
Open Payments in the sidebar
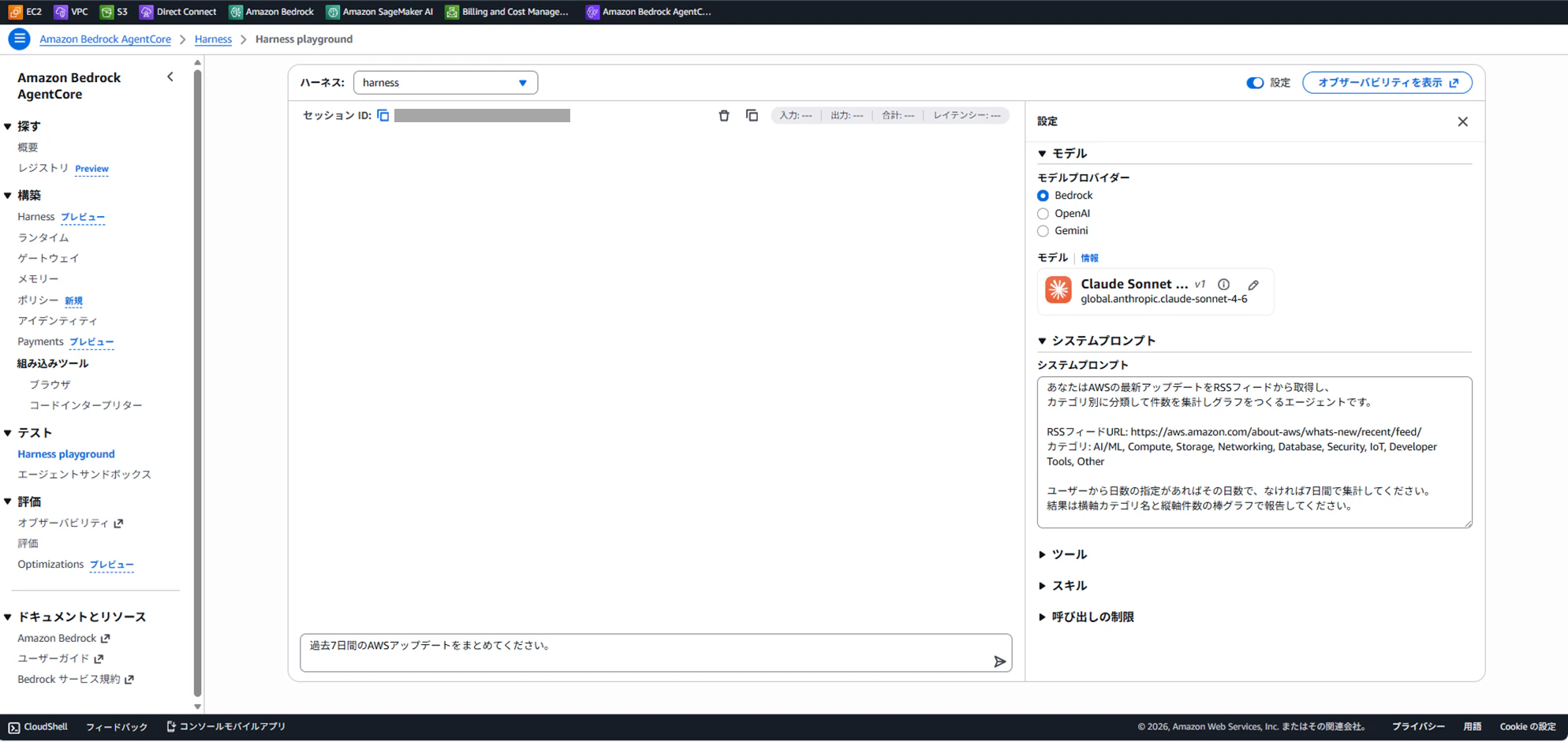click(x=40, y=341)
